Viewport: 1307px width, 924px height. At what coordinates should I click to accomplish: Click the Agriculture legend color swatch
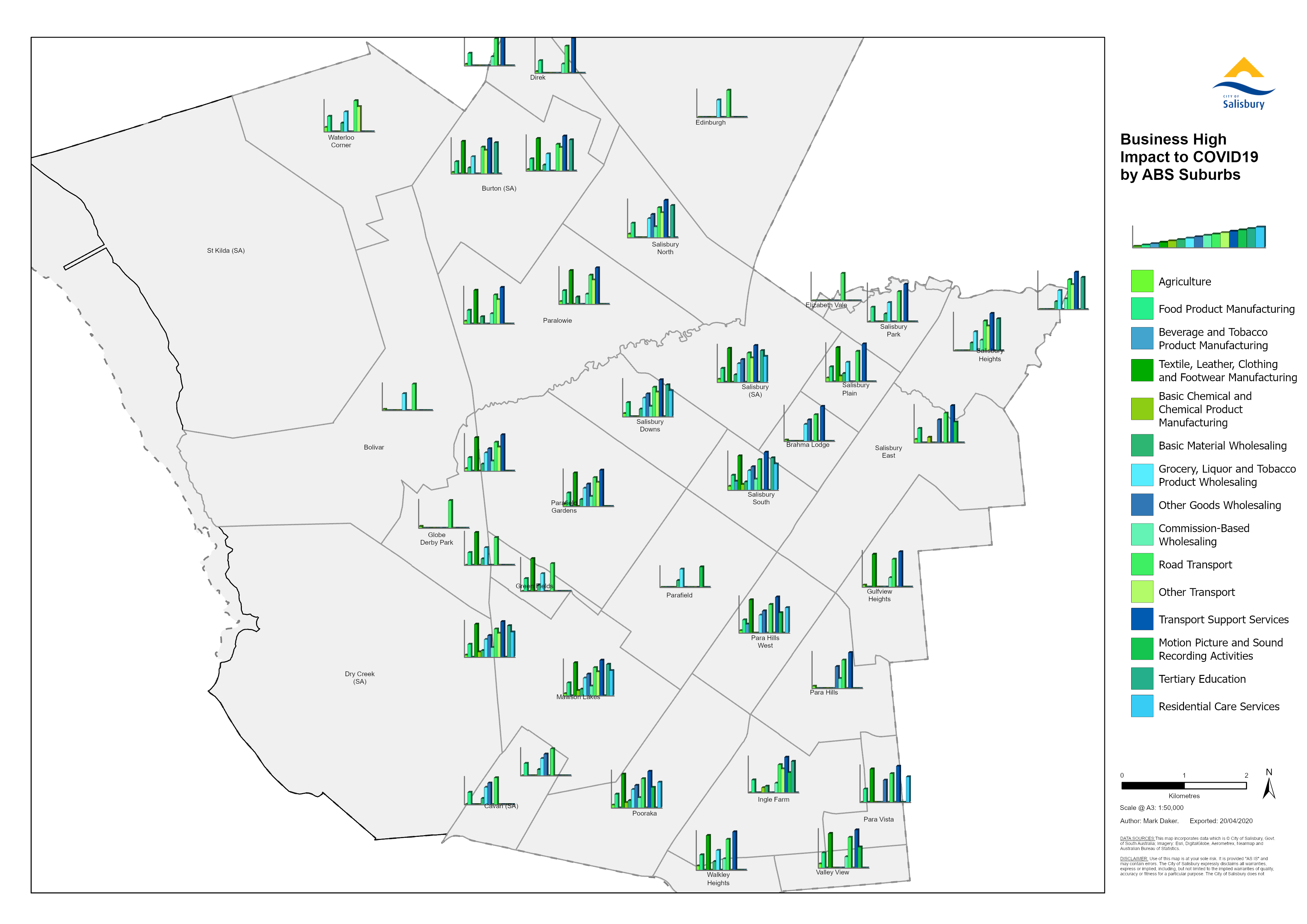click(1142, 281)
